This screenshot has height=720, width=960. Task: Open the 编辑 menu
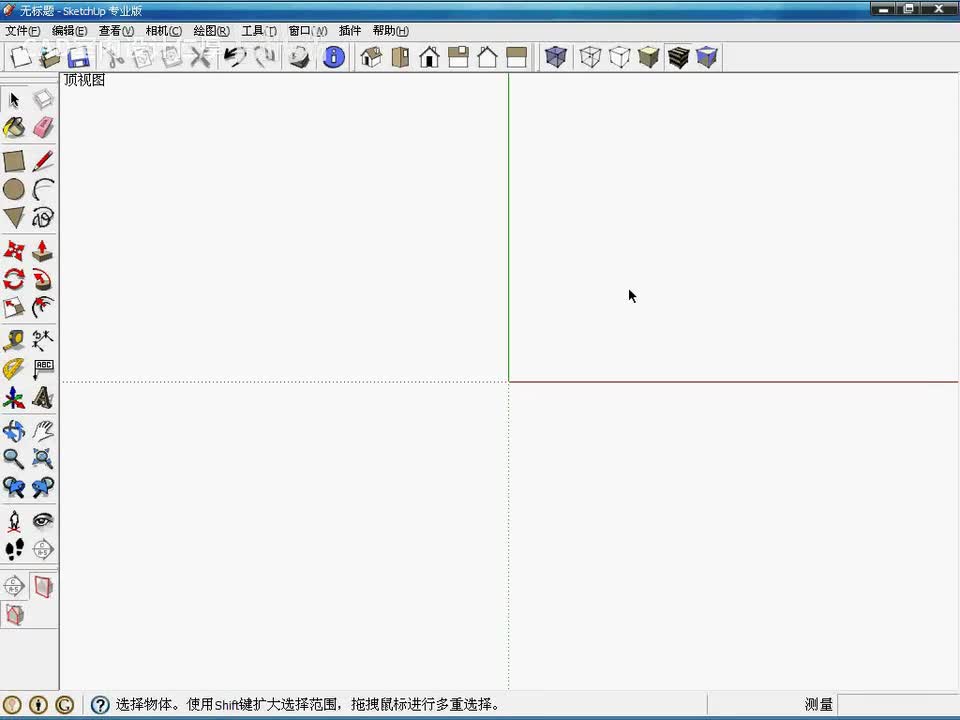click(x=69, y=31)
